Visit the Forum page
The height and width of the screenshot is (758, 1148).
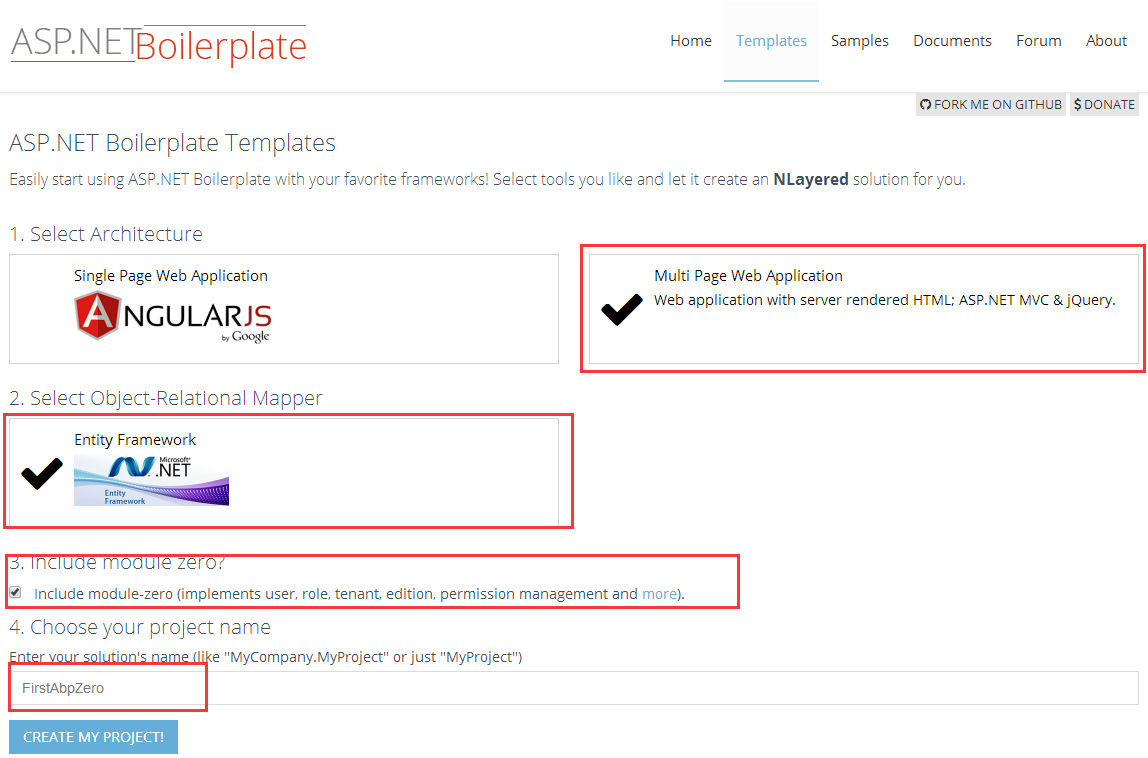tap(1038, 41)
